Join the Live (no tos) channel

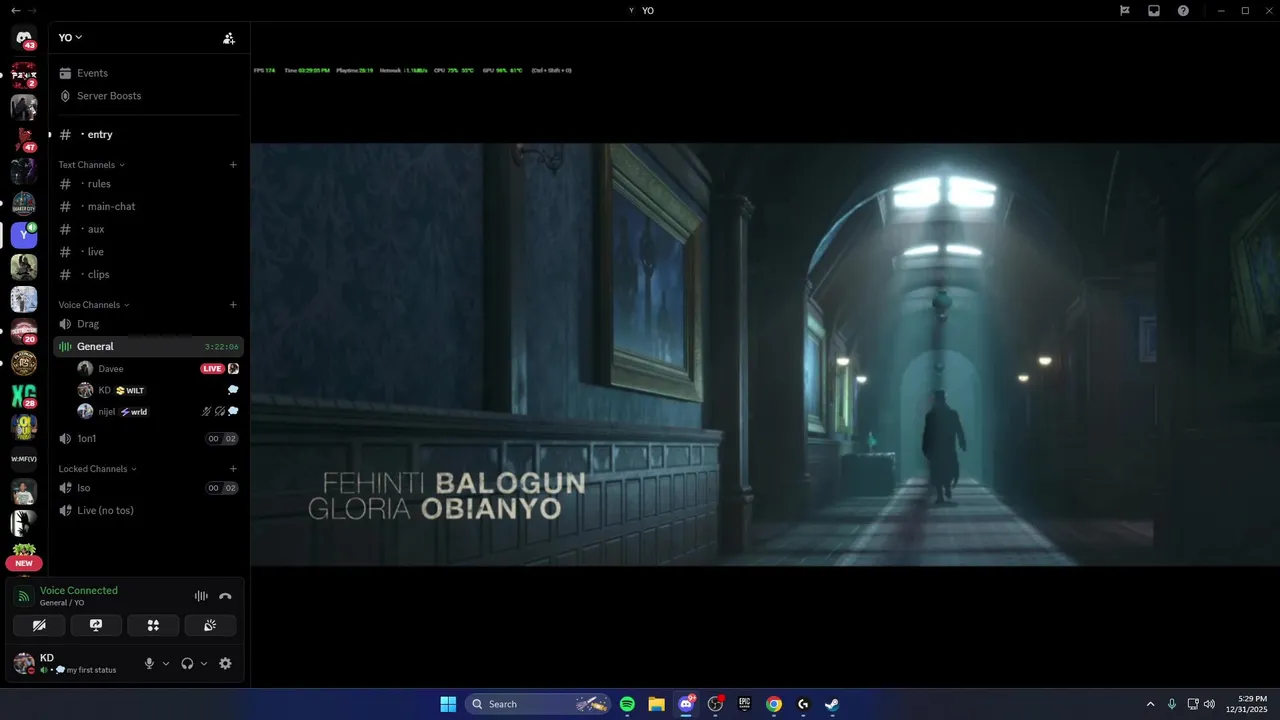tap(147, 510)
